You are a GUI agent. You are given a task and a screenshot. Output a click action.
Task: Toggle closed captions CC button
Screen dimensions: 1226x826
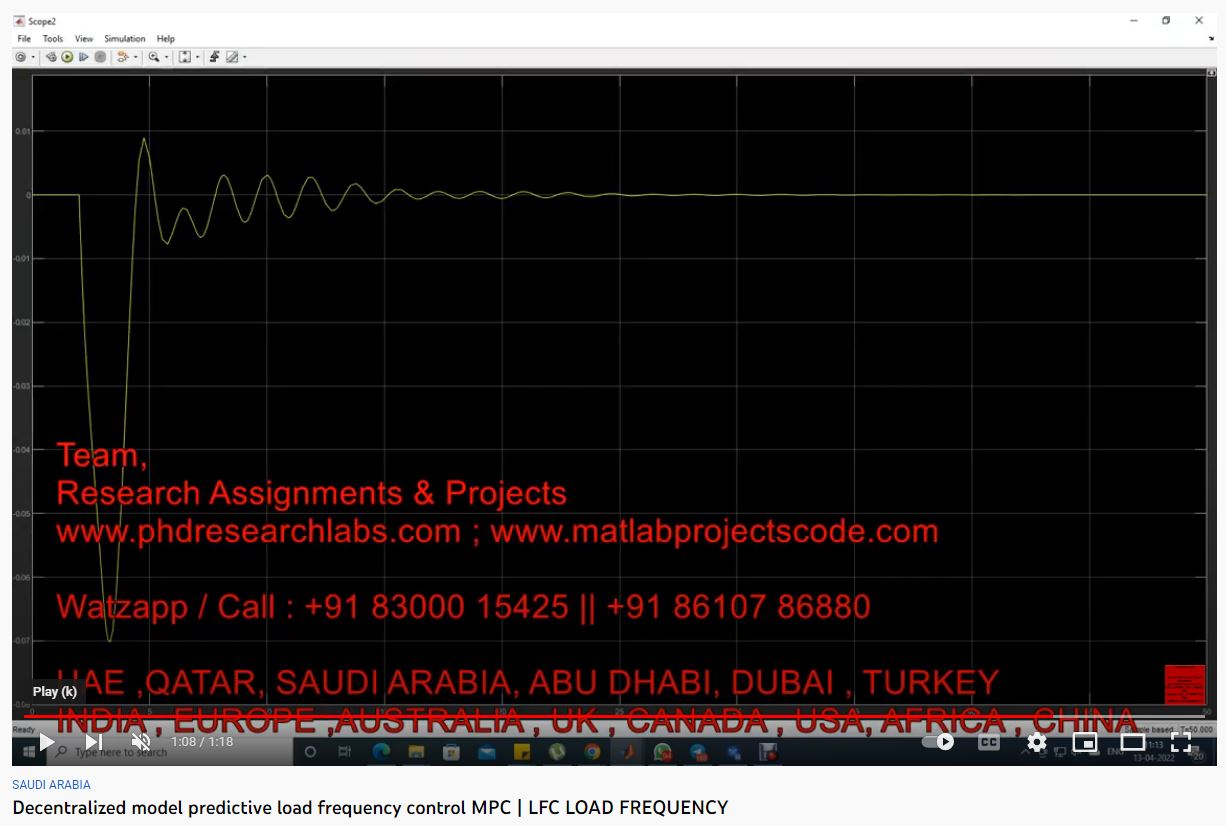point(988,742)
